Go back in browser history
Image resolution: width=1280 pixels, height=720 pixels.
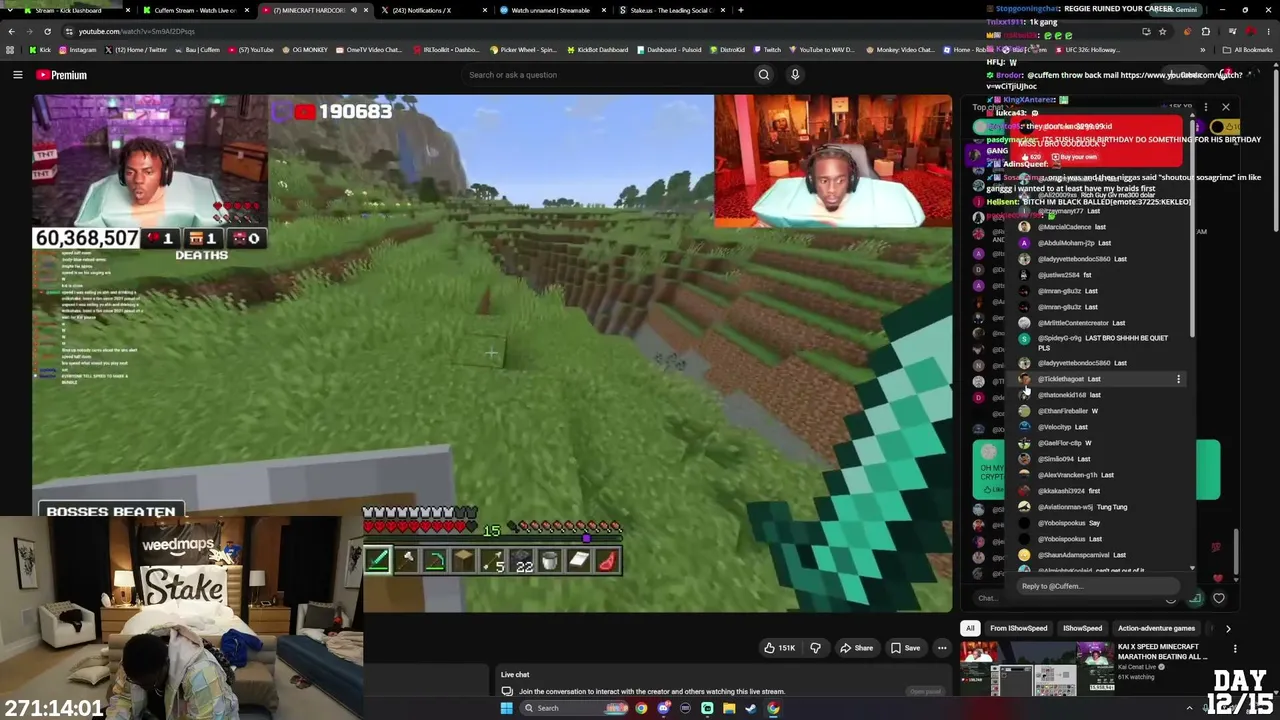(11, 31)
